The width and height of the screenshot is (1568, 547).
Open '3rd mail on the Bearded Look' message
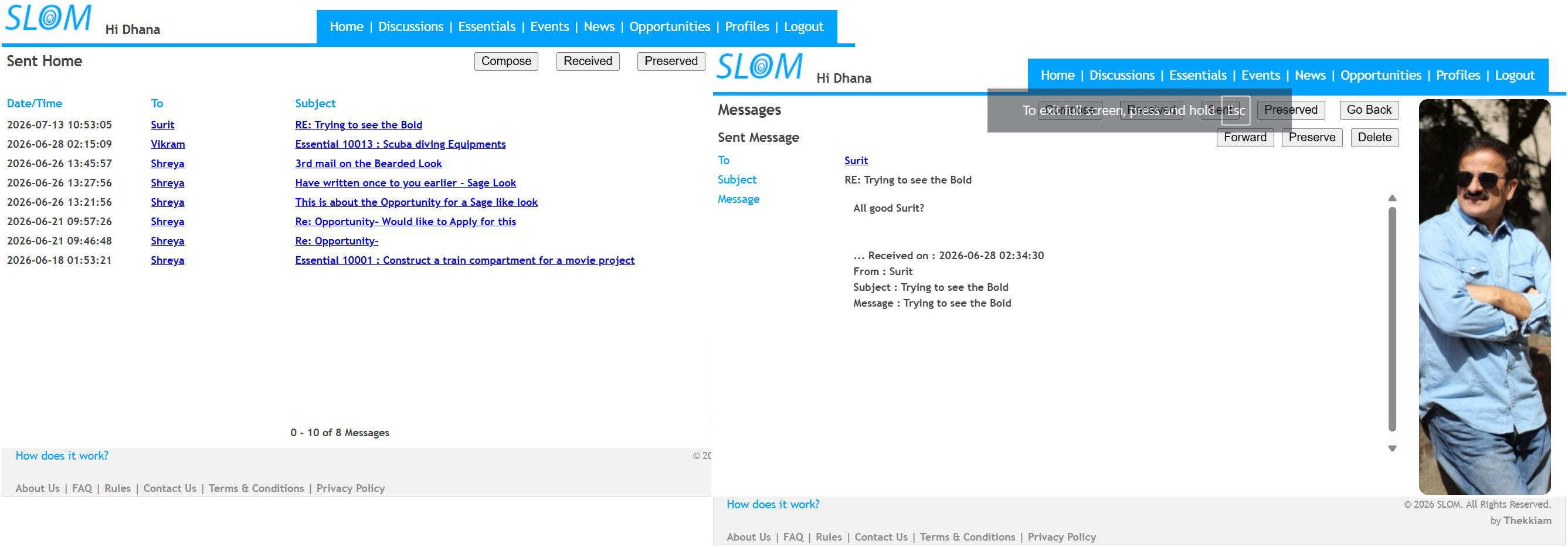tap(368, 164)
